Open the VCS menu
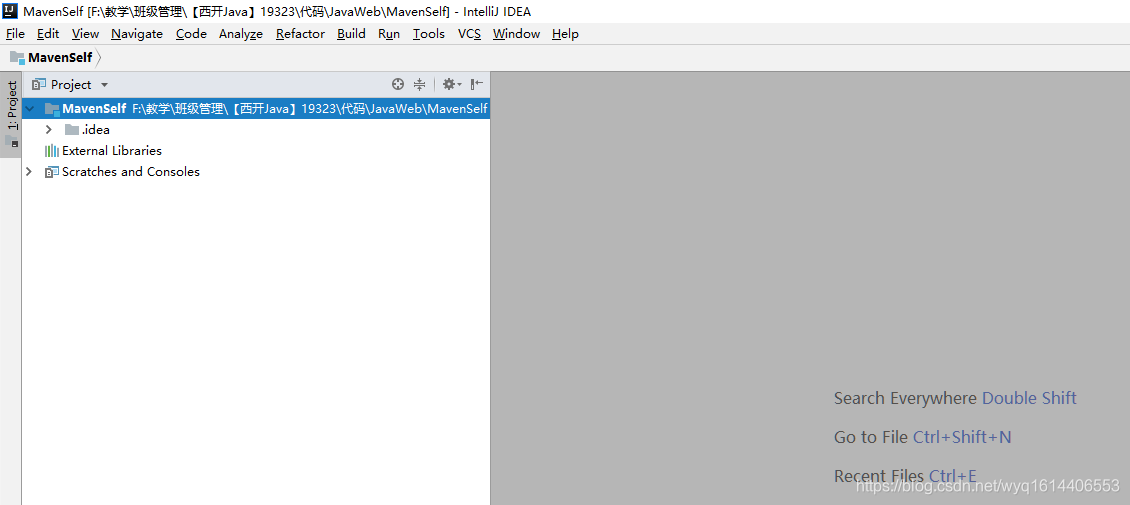1130x505 pixels. (x=469, y=34)
